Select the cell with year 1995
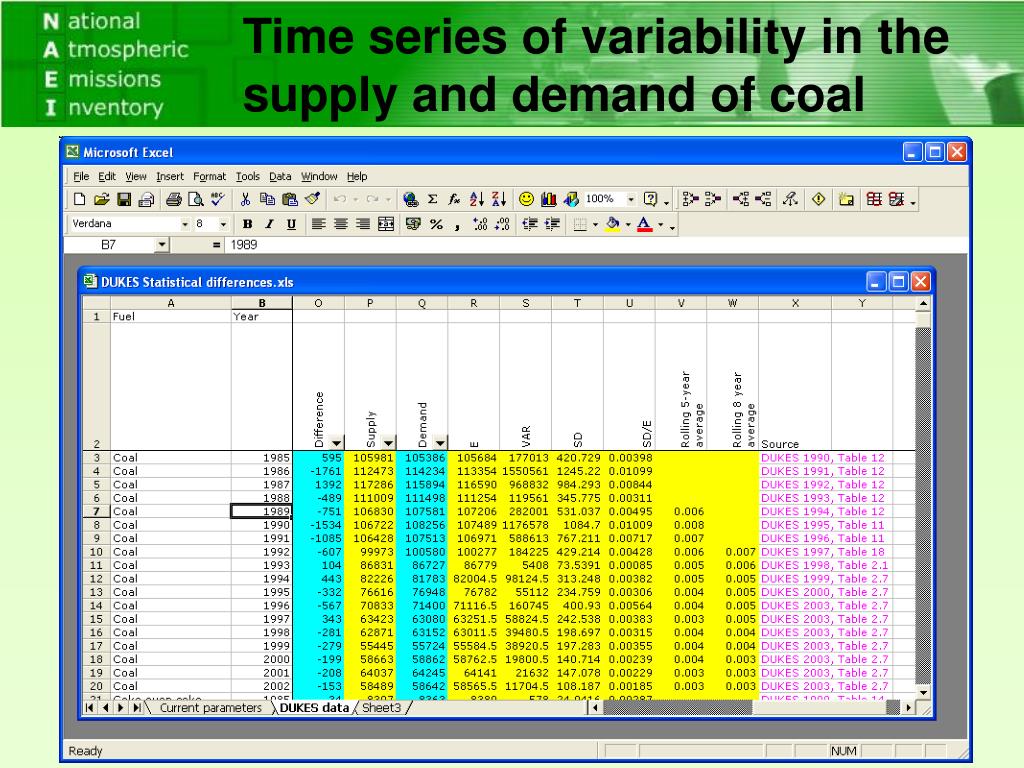The image size is (1024, 768). coord(262,592)
